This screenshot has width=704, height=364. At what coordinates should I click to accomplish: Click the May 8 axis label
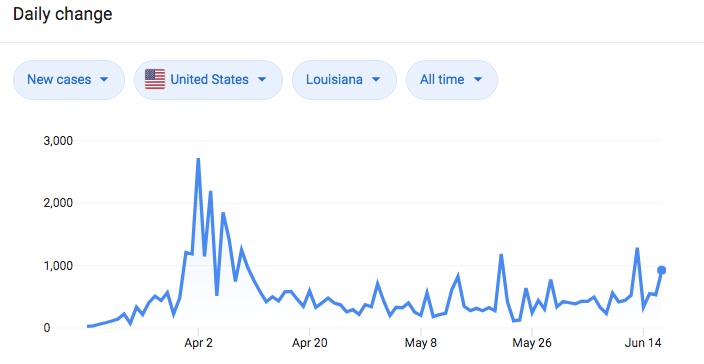pyautogui.click(x=420, y=343)
